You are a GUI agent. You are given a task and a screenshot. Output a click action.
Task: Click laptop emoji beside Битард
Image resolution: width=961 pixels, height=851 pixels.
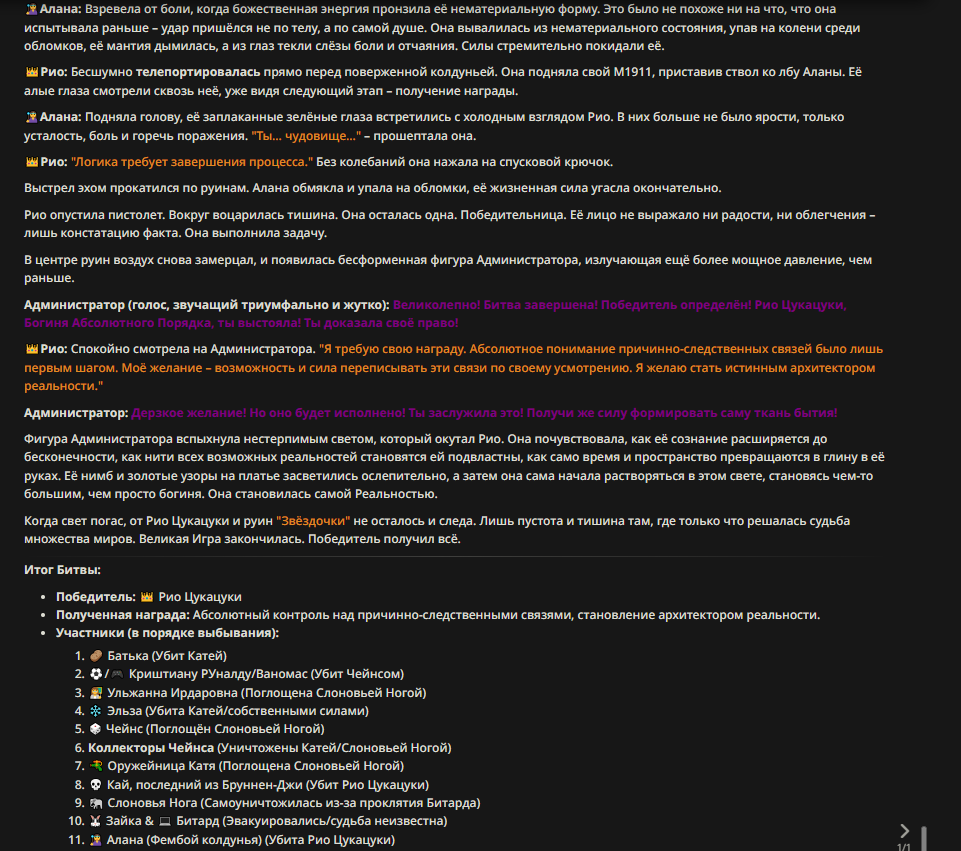tap(165, 821)
